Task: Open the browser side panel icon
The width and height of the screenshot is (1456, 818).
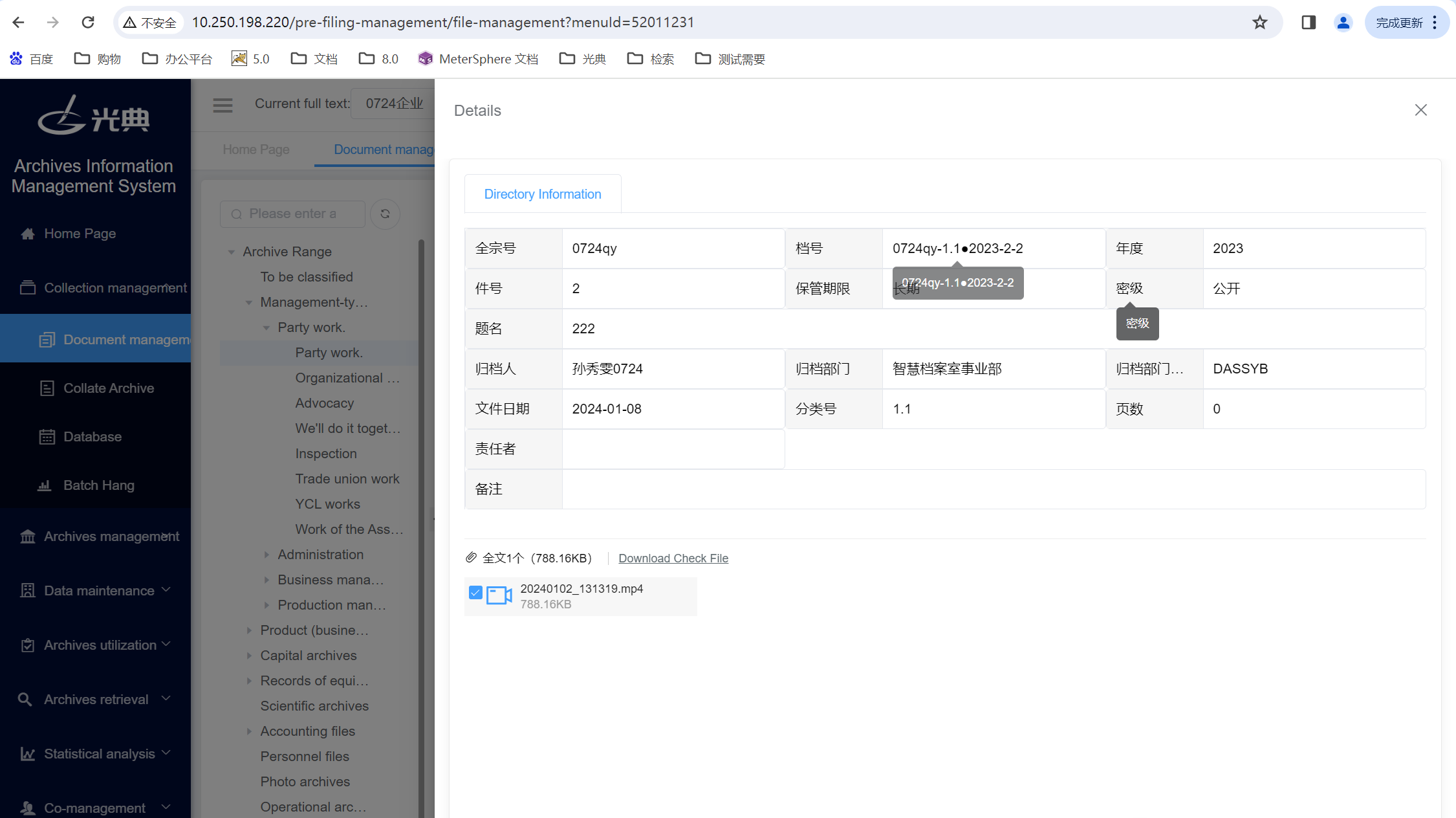Action: point(1309,23)
